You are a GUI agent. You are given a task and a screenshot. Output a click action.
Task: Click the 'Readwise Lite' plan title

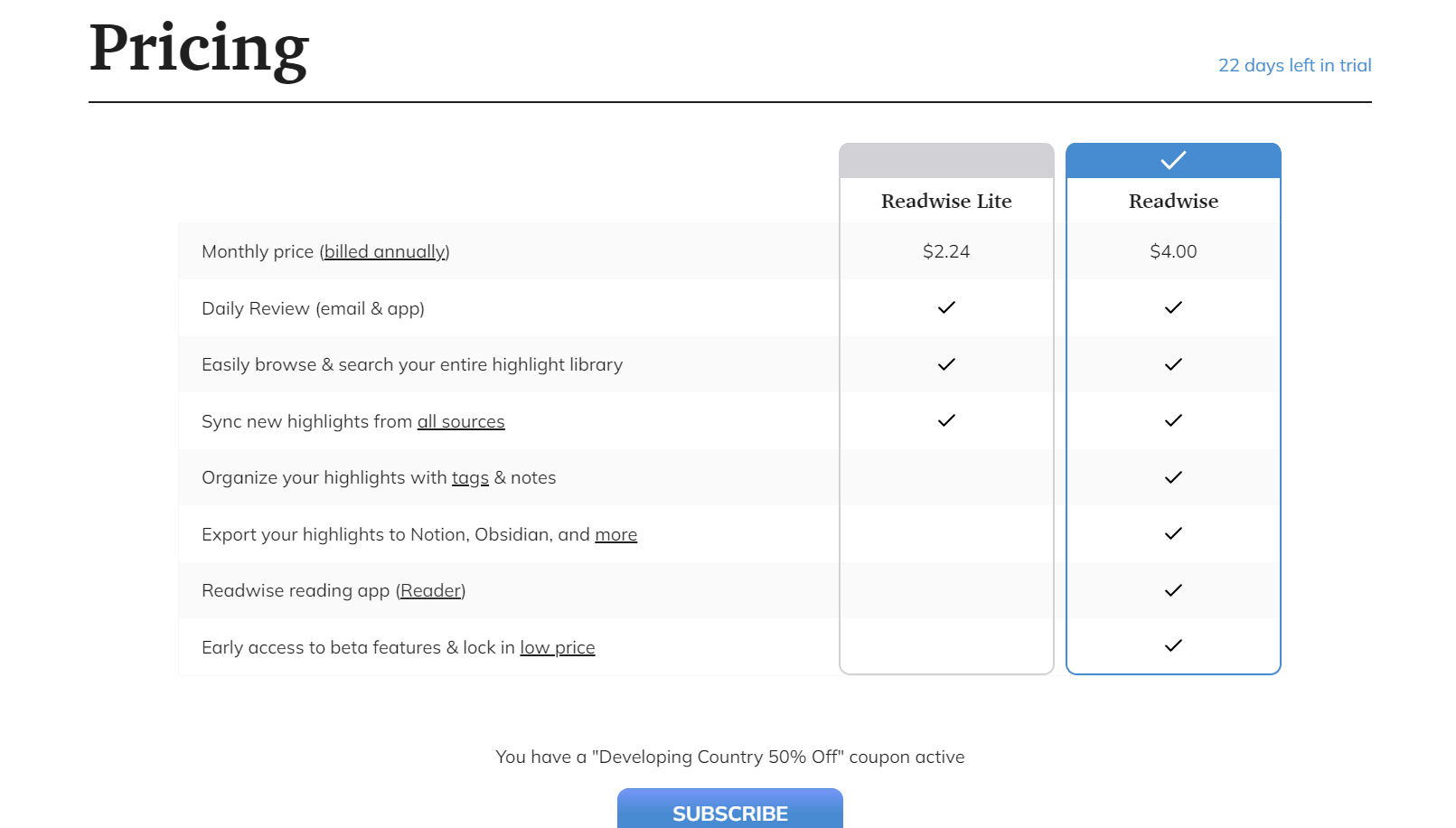pos(946,201)
